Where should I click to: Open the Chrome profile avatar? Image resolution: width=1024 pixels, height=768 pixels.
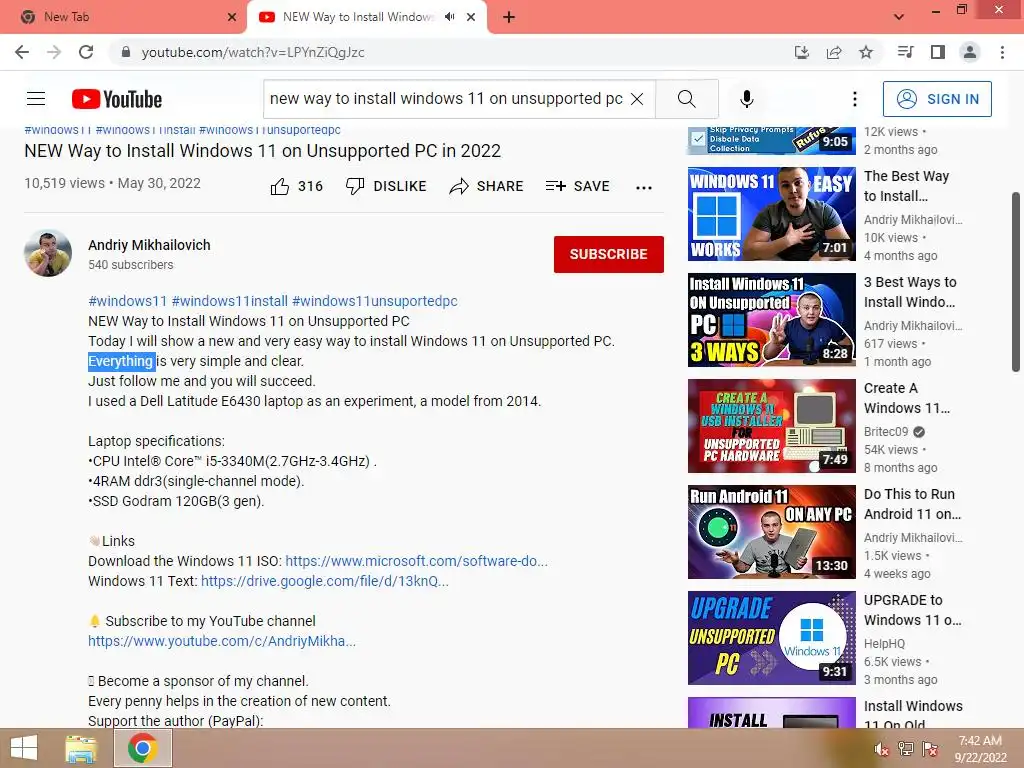click(x=970, y=52)
